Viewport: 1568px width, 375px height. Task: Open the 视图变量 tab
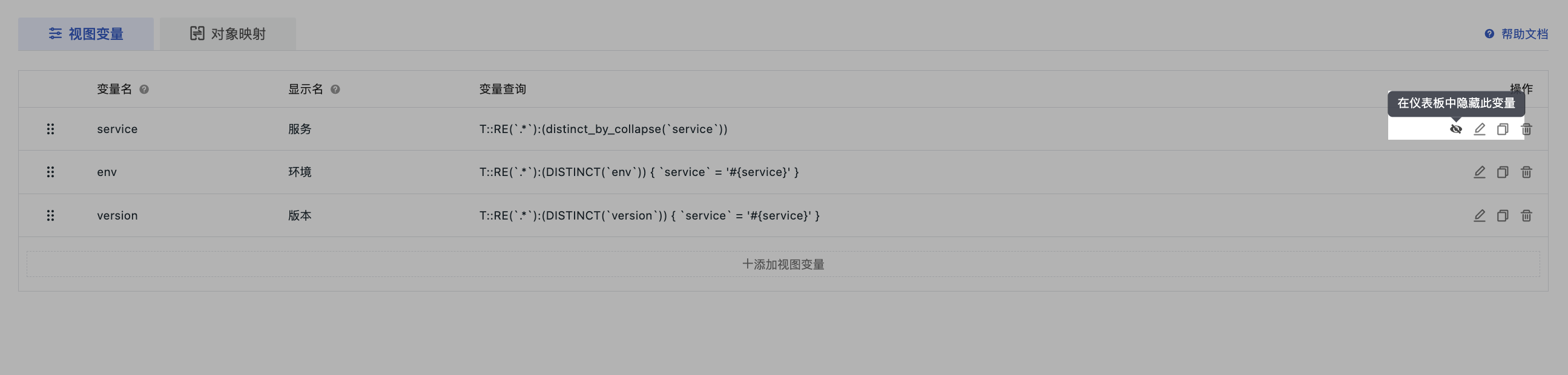[86, 34]
